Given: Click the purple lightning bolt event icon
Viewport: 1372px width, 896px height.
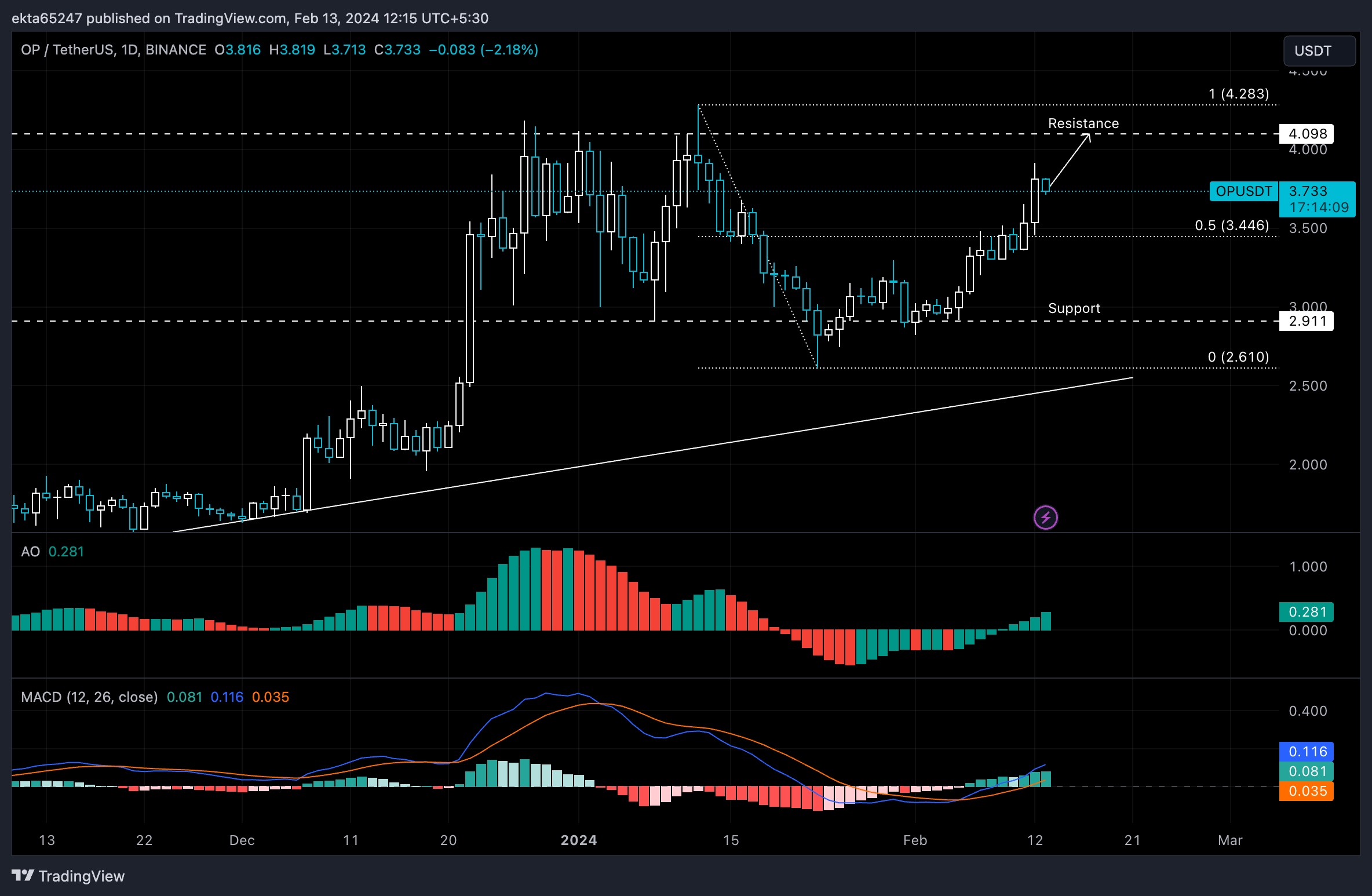Looking at the screenshot, I should coord(1045,518).
